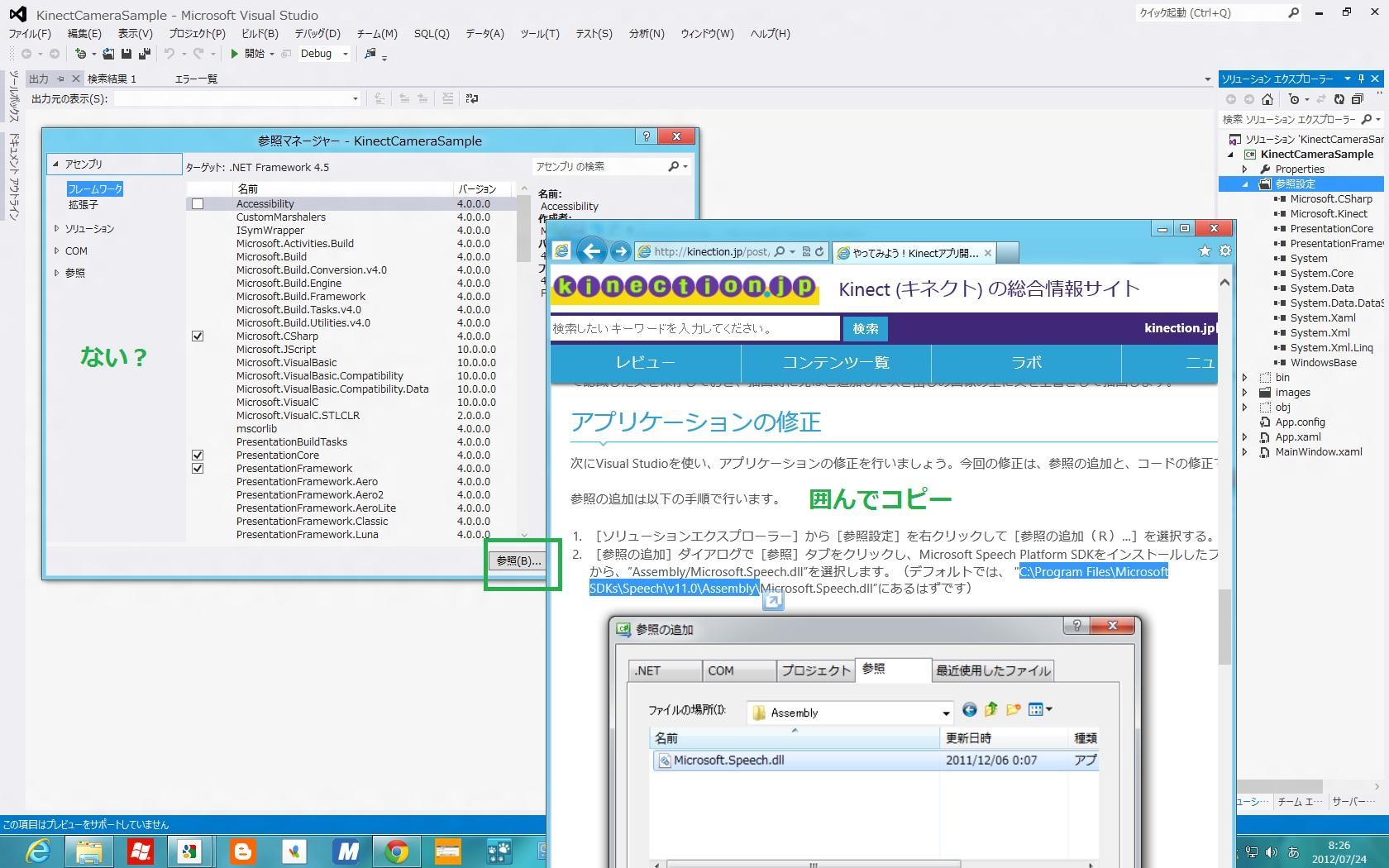Uncheck the Microsoft.CSharp assembly checkbox
The image size is (1389, 868).
pos(198,336)
